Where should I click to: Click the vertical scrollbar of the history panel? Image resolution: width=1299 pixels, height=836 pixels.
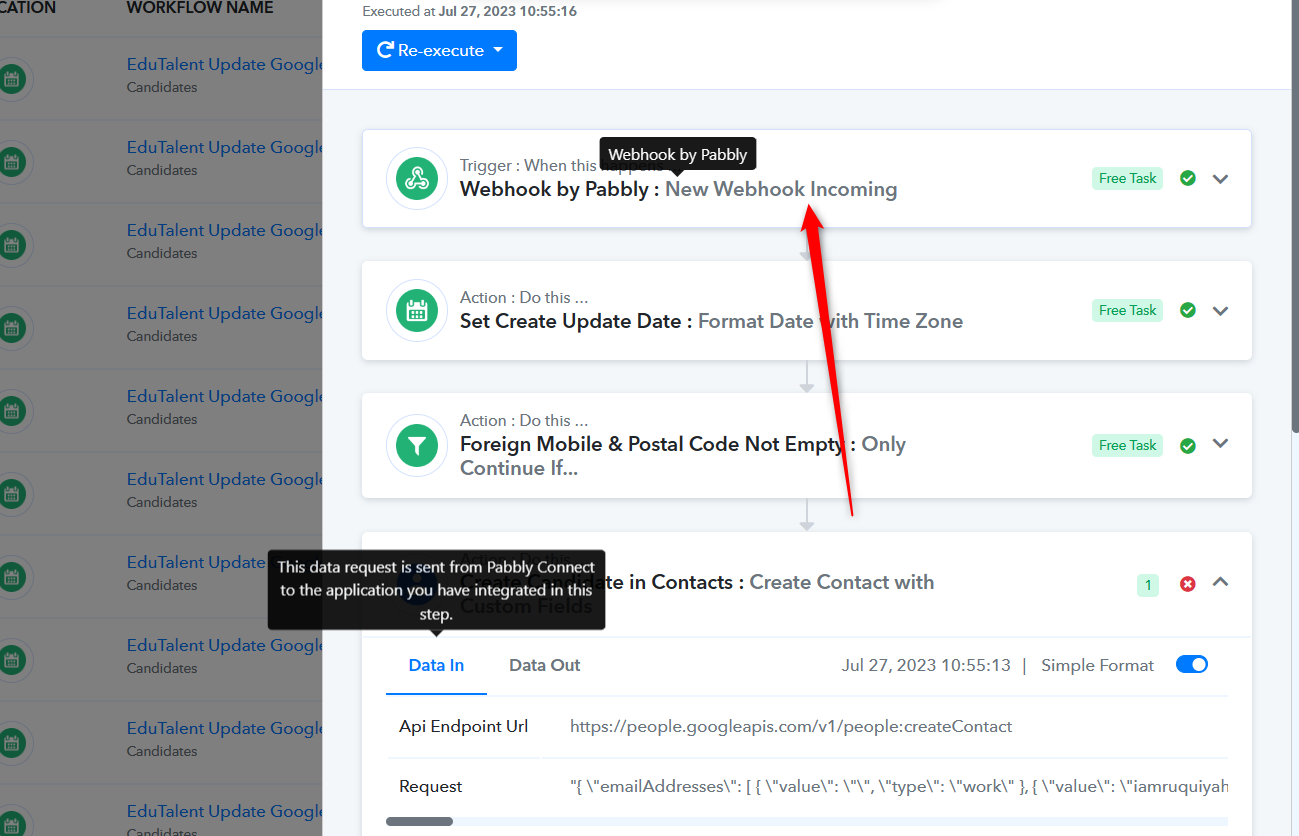[1294, 215]
